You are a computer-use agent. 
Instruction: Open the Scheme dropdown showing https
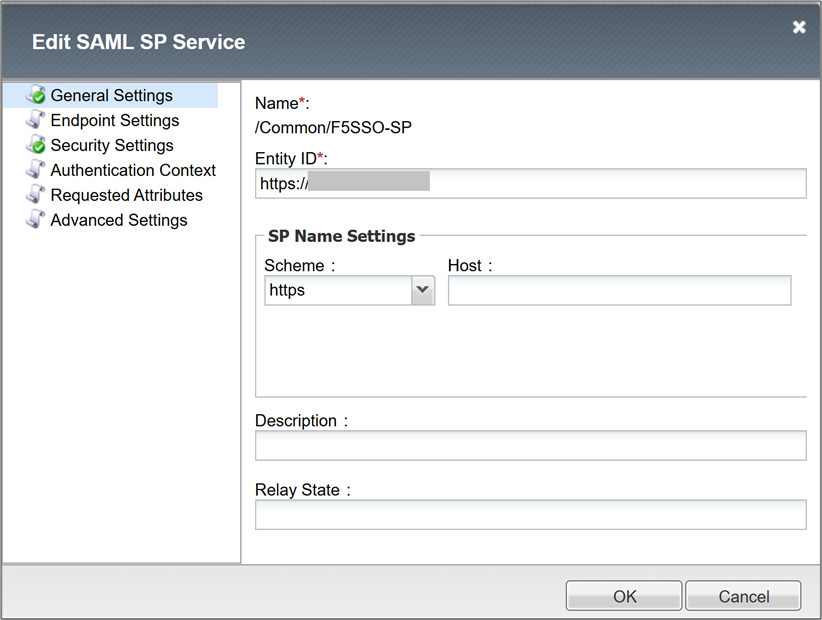coord(340,290)
